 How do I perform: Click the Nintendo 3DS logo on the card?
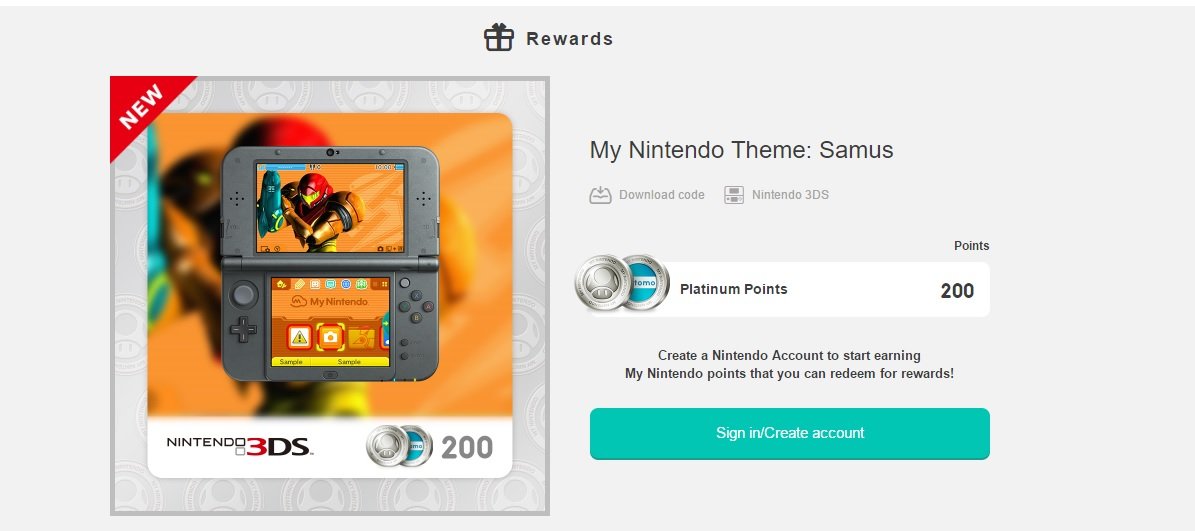[x=238, y=445]
